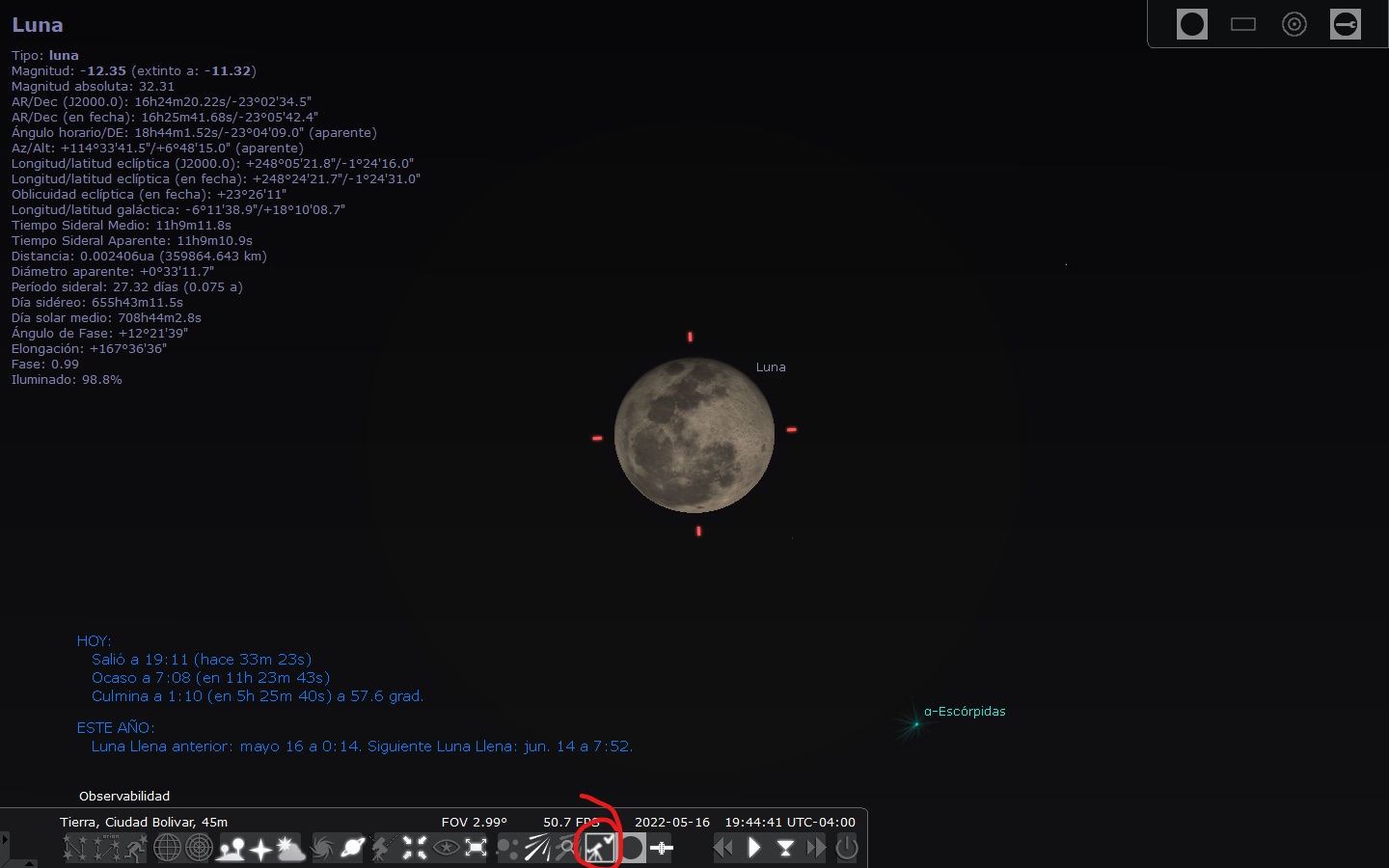Click the 'Luna' heading in info panel
Viewport: 1389px width, 868px height.
click(x=38, y=25)
